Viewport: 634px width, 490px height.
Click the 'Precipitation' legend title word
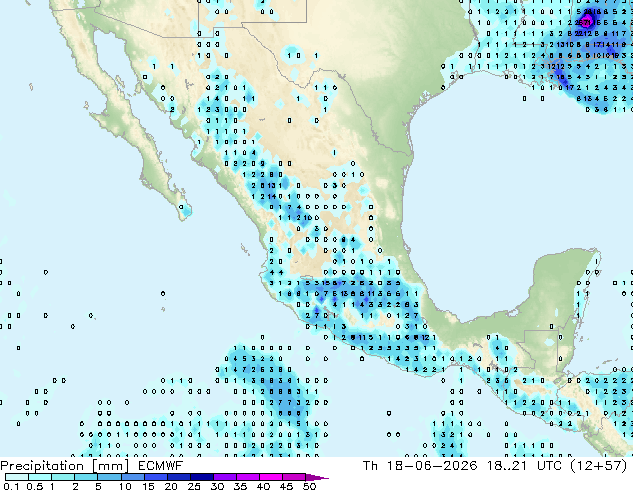coord(42,466)
